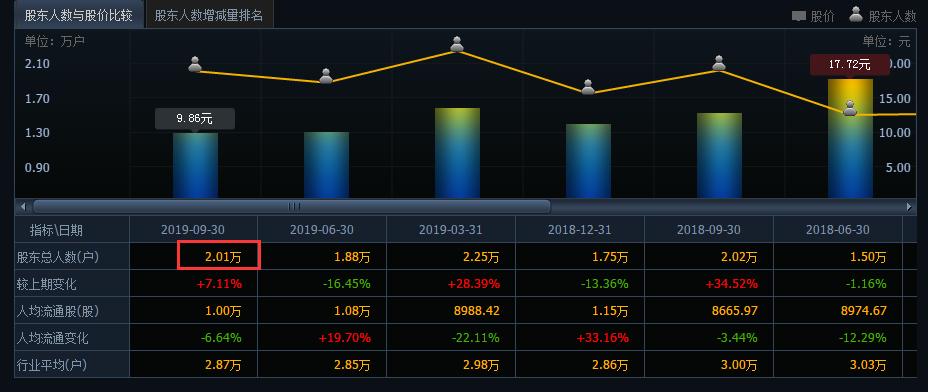Select the shareholder marker with the 9.86元 label
Viewport: 928px width, 392px height.
pos(195,64)
